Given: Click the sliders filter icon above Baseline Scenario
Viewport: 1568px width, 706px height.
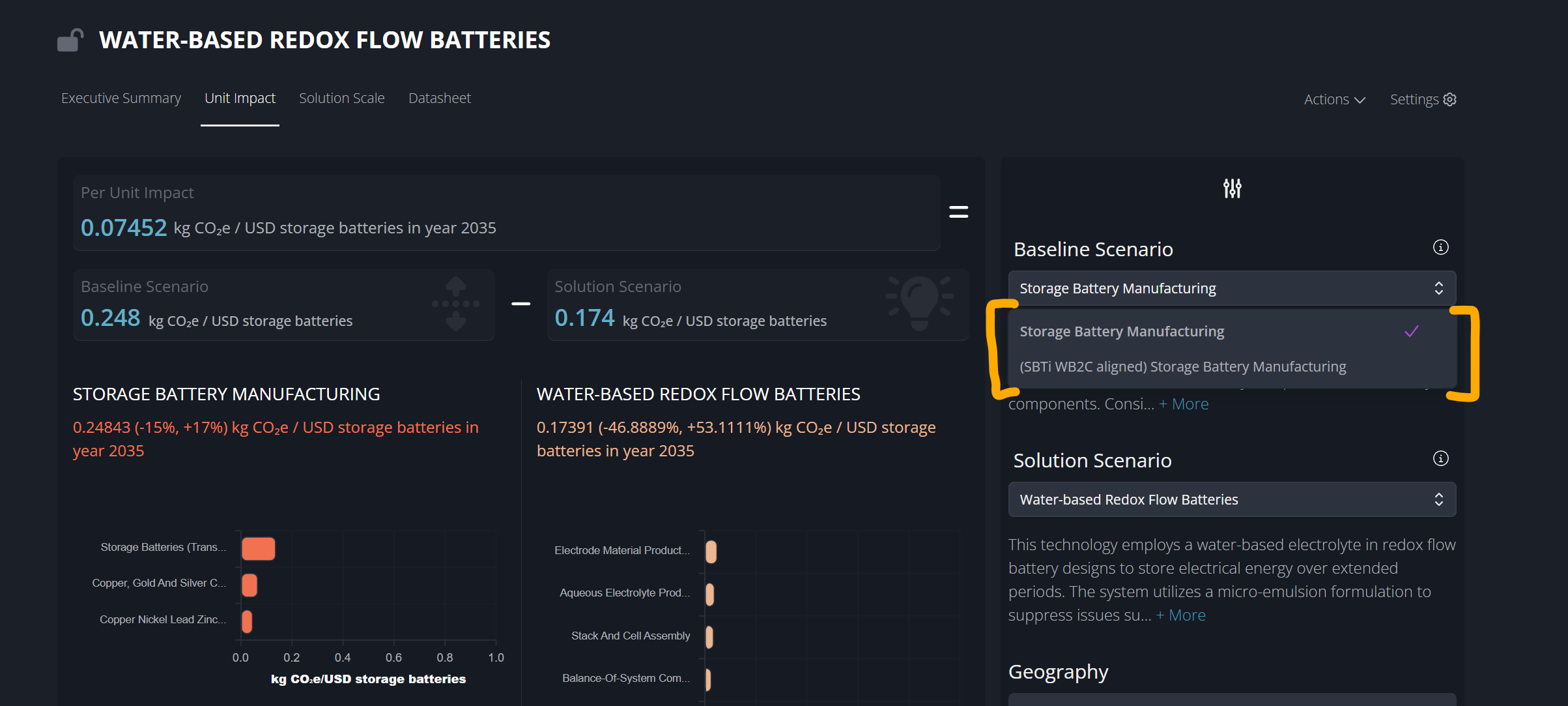Looking at the screenshot, I should (x=1232, y=188).
